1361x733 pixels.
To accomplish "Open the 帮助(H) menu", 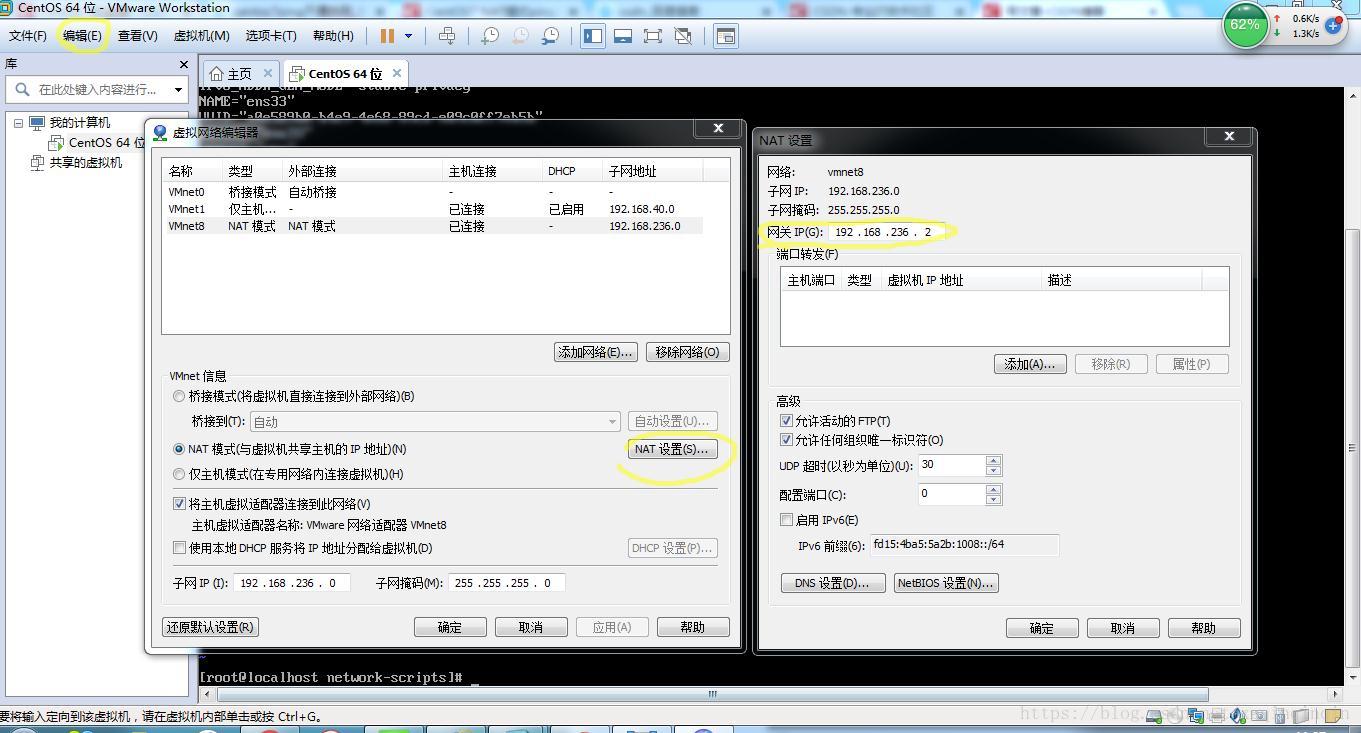I will (333, 36).
